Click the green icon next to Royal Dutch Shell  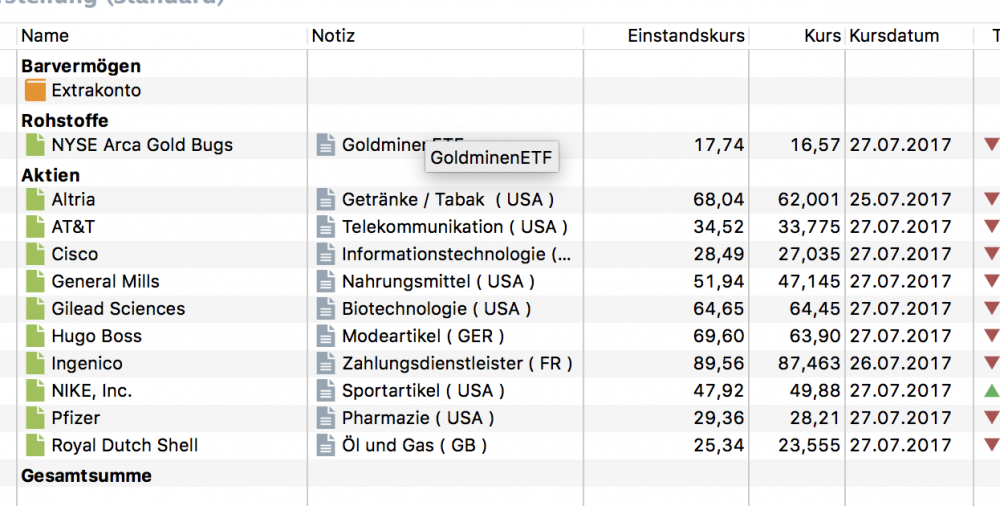(x=35, y=445)
